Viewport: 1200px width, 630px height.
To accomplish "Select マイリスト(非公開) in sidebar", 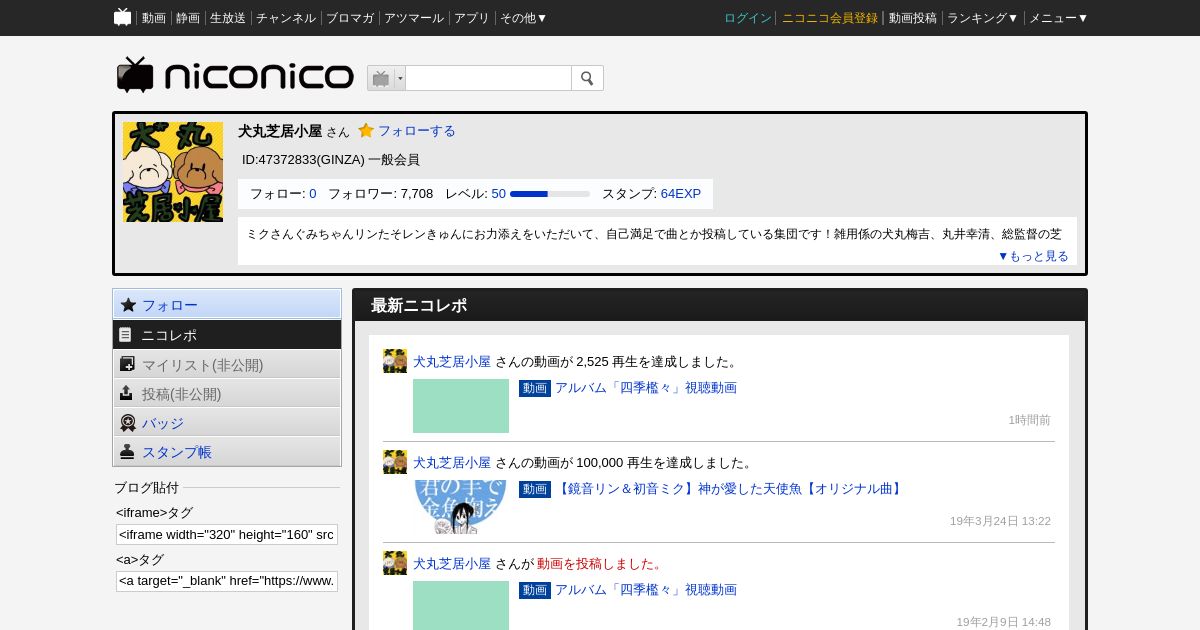I will coord(227,364).
